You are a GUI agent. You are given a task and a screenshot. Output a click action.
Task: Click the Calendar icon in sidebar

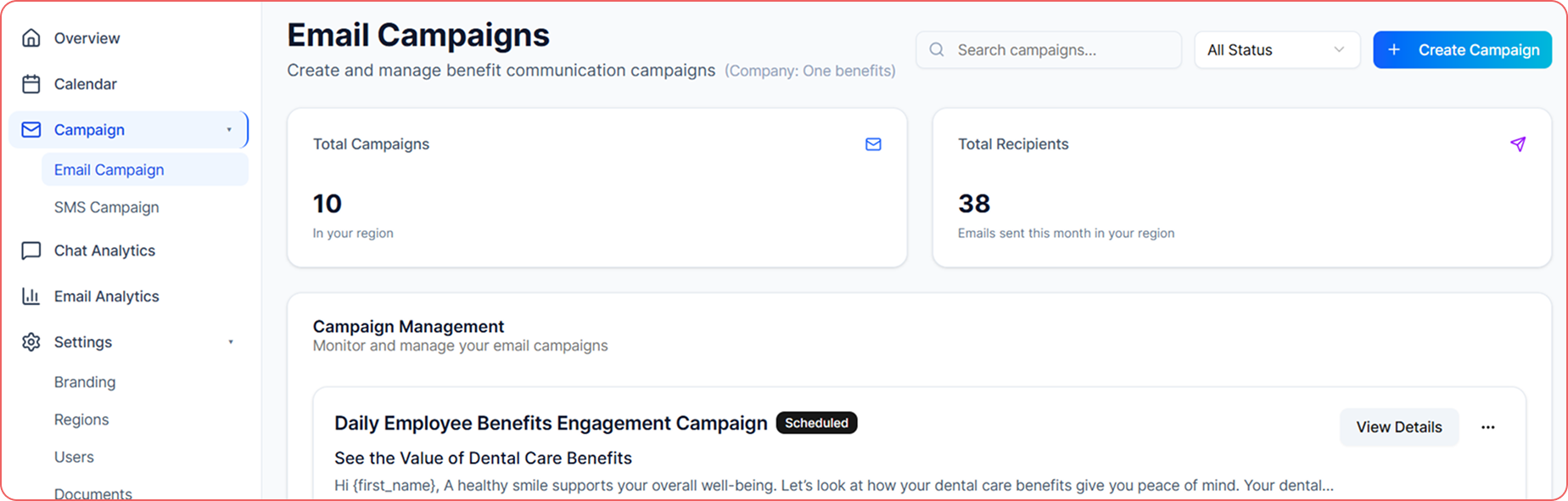pos(31,84)
